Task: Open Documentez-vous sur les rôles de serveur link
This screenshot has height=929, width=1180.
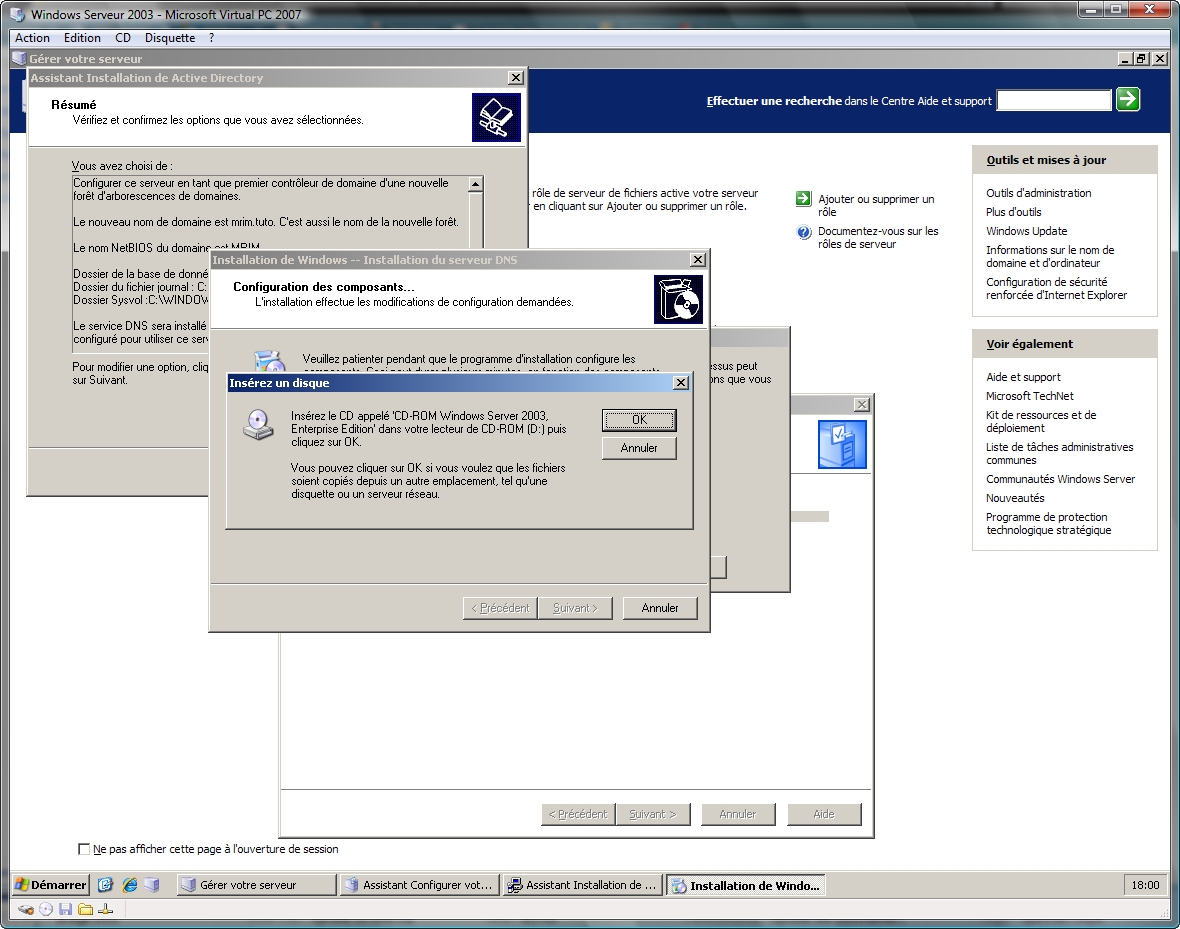Action: [x=878, y=238]
